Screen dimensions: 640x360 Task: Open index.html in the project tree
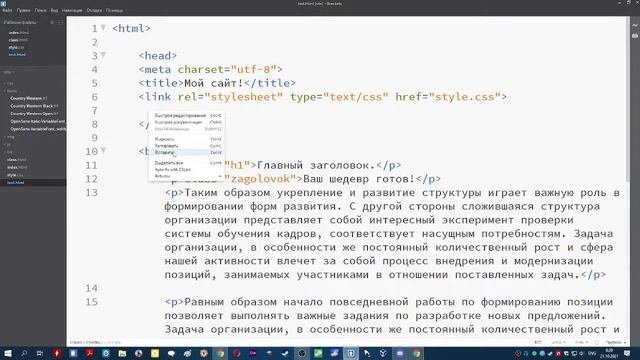click(x=17, y=167)
